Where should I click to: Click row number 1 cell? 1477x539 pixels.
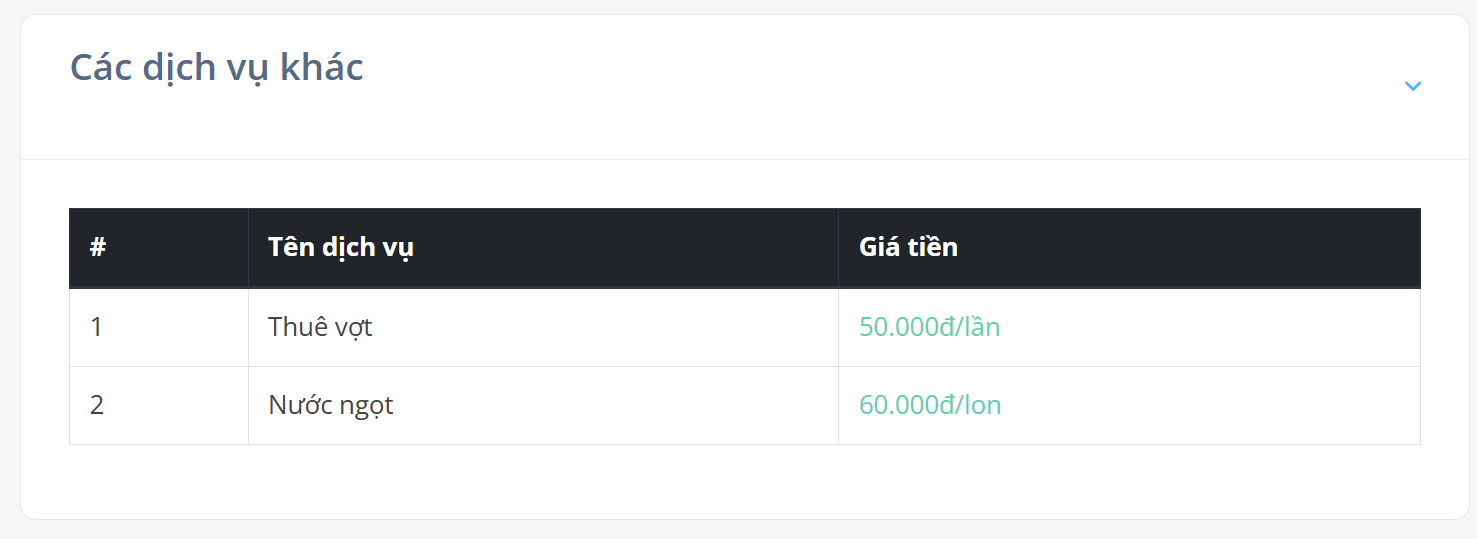159,327
